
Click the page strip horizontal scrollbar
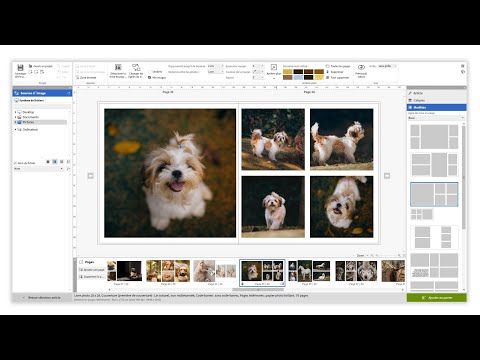(258, 289)
